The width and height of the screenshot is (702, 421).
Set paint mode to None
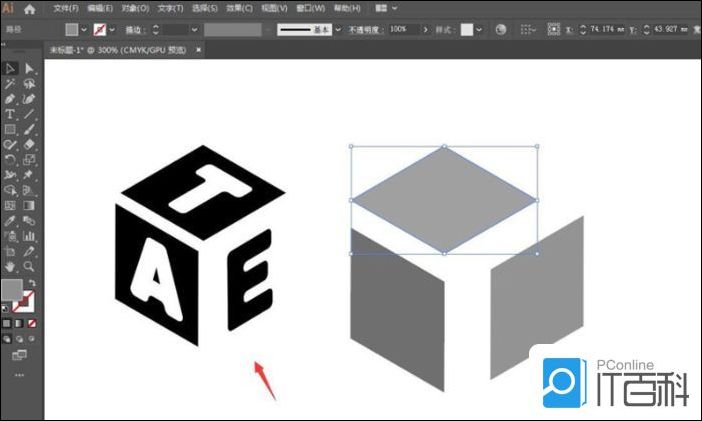[x=32, y=323]
